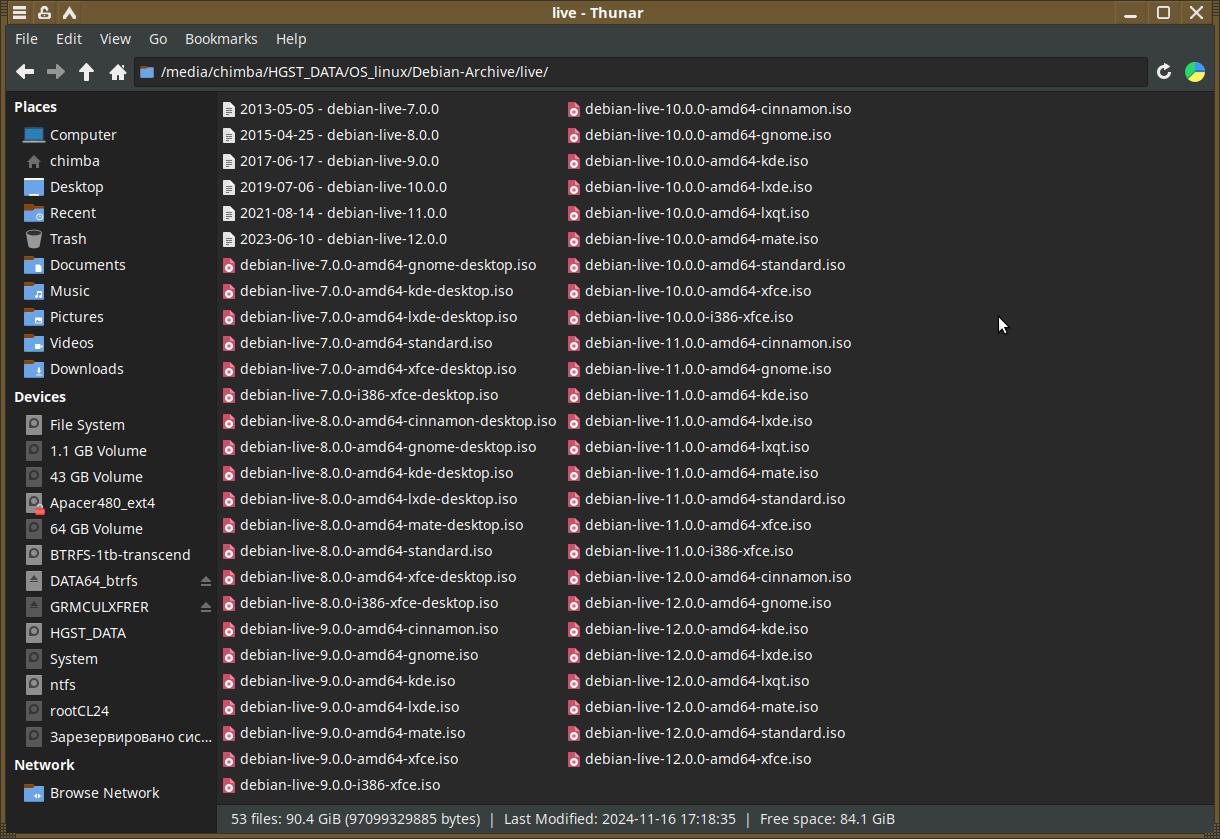Open the Edit menu
Screen dimensions: 1220x839
(x=69, y=39)
